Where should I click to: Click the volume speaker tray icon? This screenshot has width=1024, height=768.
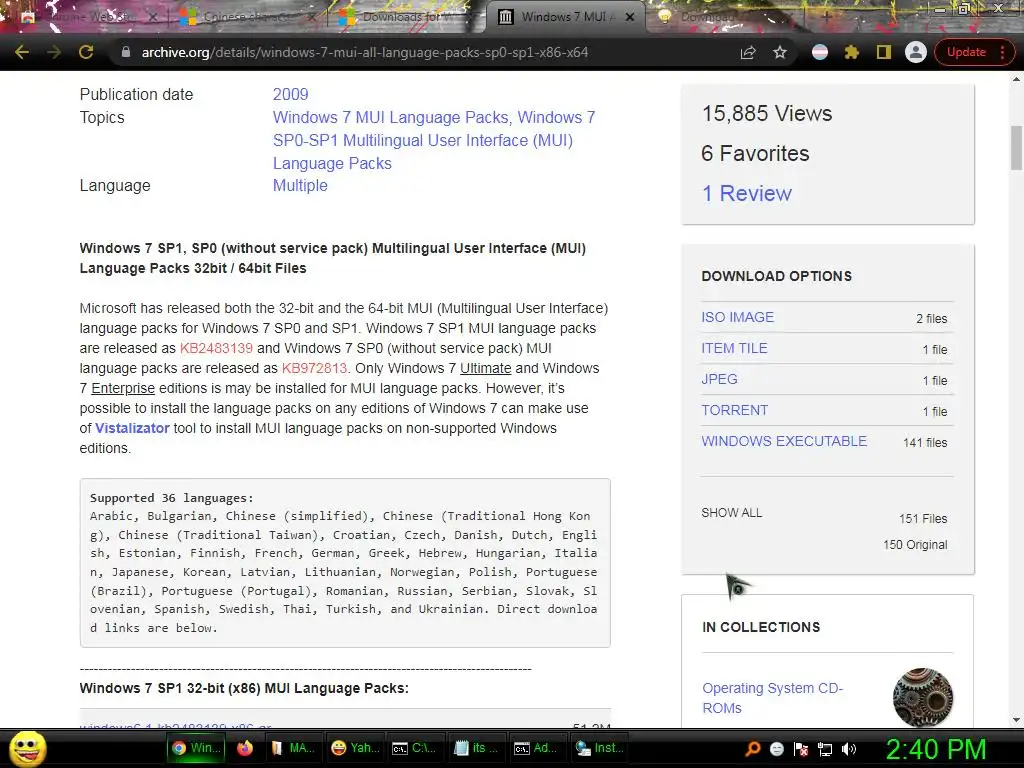tap(849, 749)
